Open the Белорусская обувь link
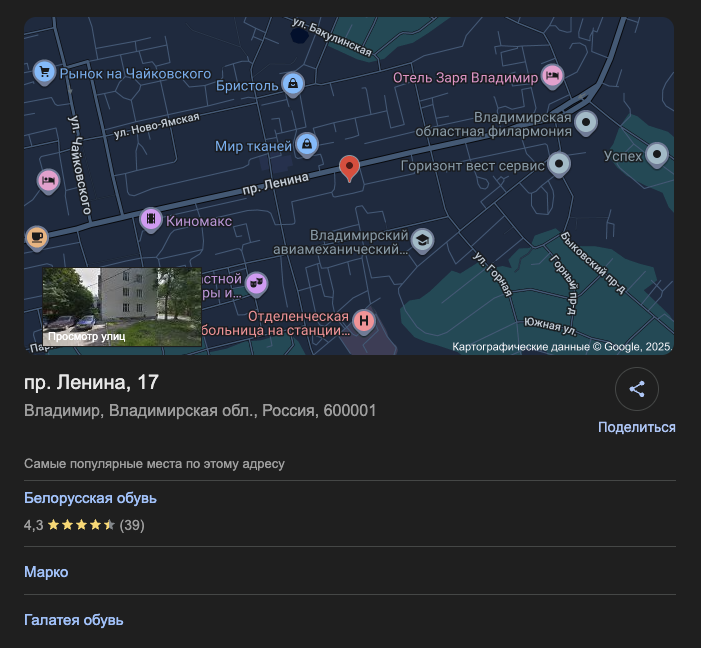The height and width of the screenshot is (648, 701). tap(90, 498)
